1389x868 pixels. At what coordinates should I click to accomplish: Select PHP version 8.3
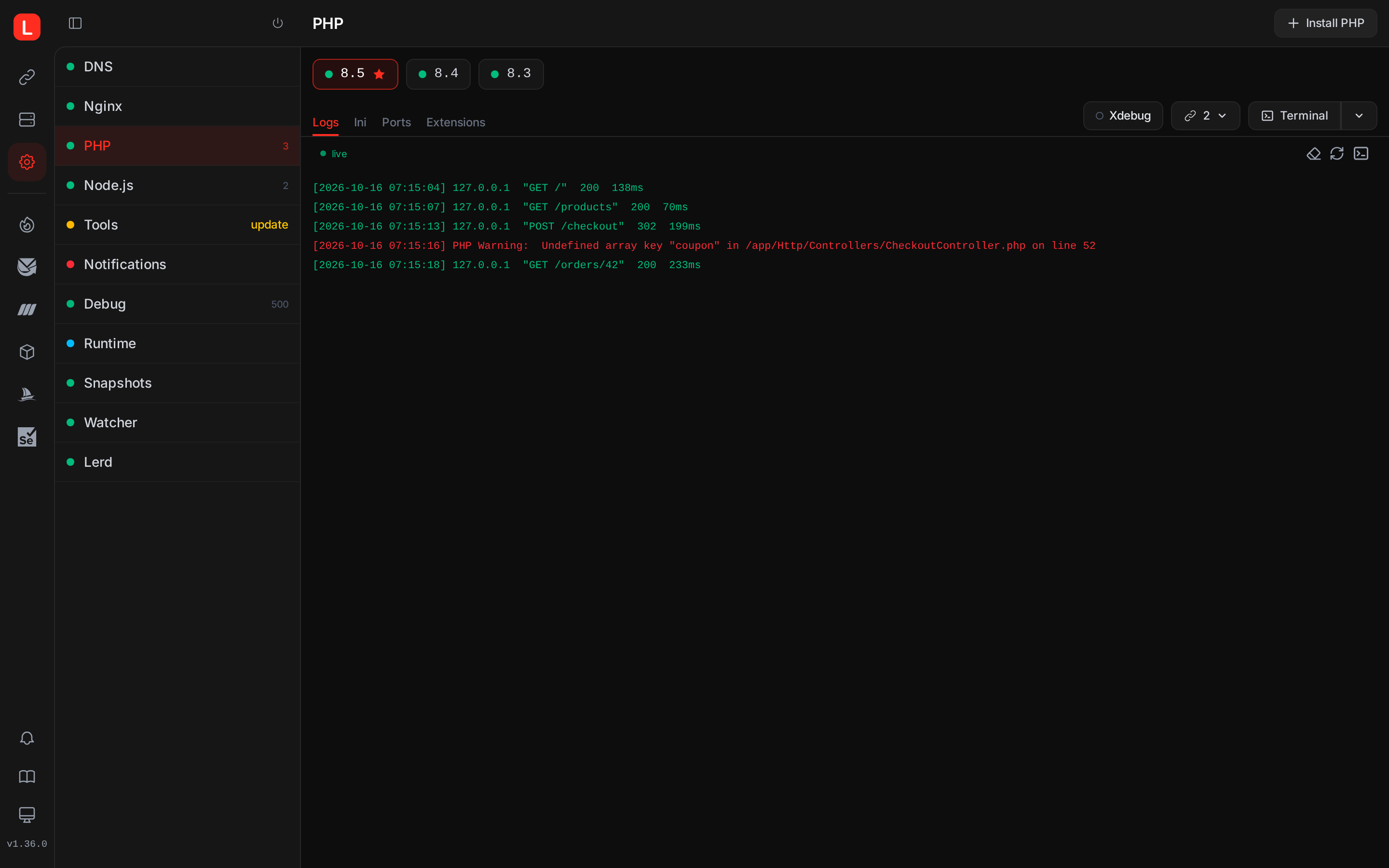511,74
